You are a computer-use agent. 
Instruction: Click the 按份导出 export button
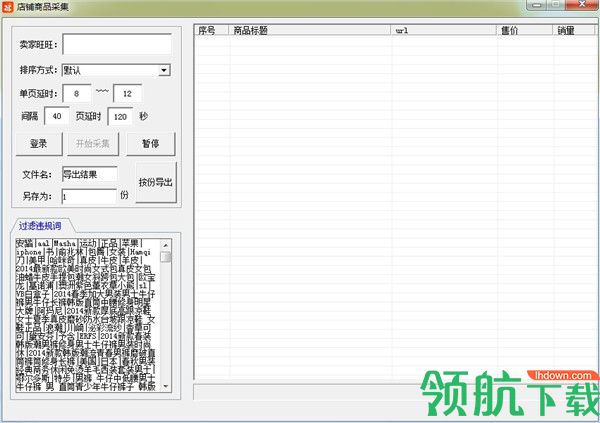pyautogui.click(x=156, y=182)
